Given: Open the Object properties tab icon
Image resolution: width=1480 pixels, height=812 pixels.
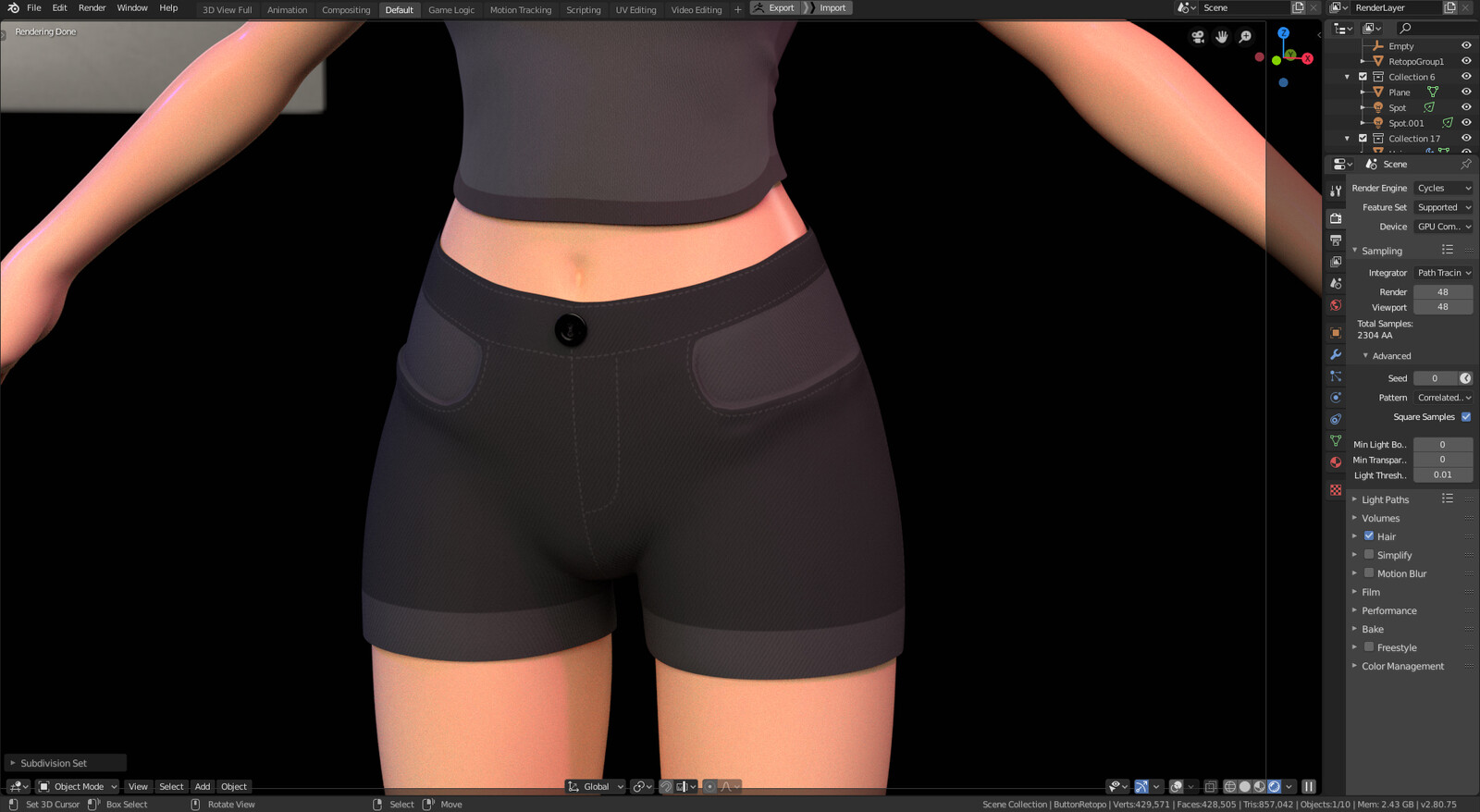Looking at the screenshot, I should [x=1336, y=333].
